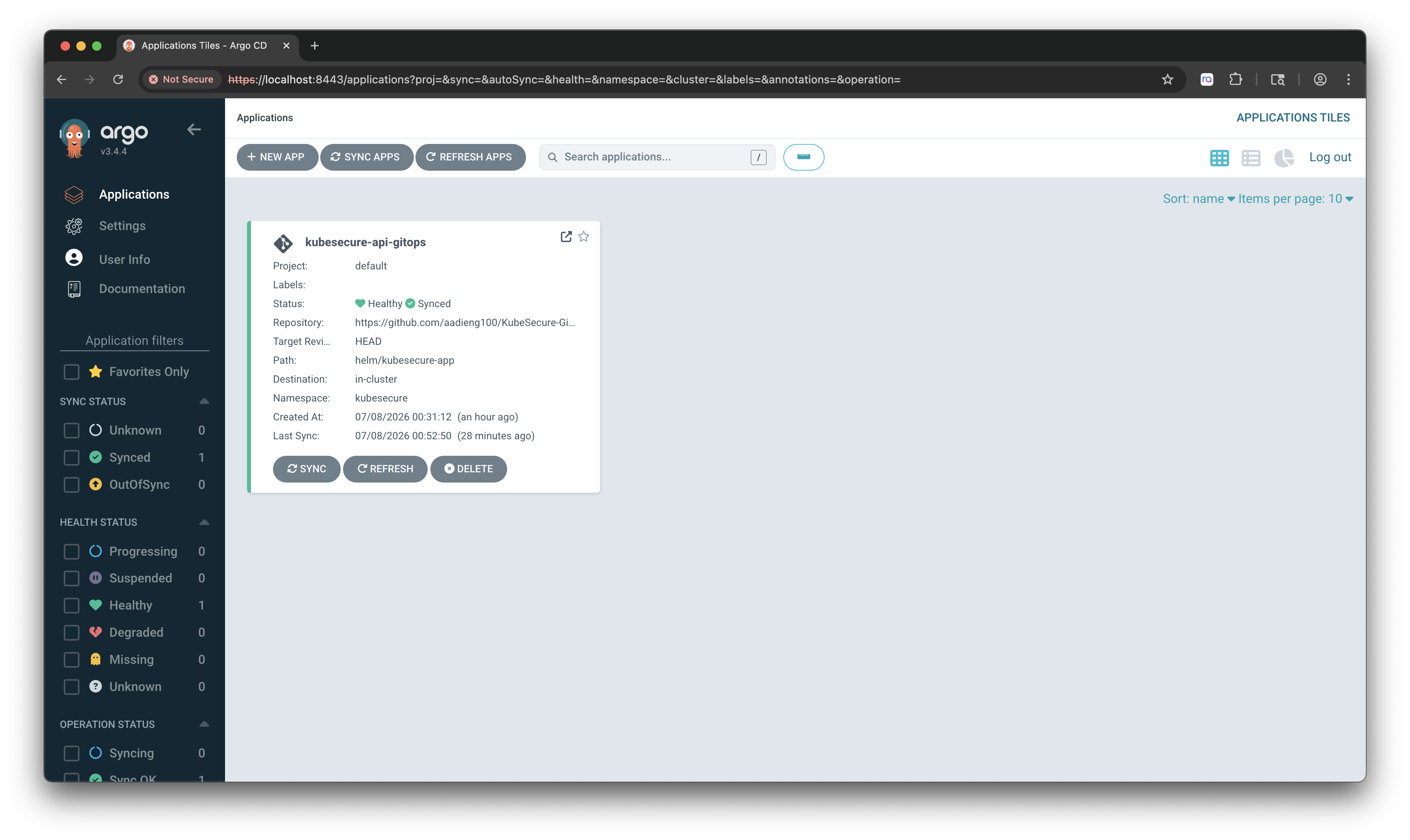
Task: Enable Favorites Only filter checkbox
Action: tap(71, 372)
